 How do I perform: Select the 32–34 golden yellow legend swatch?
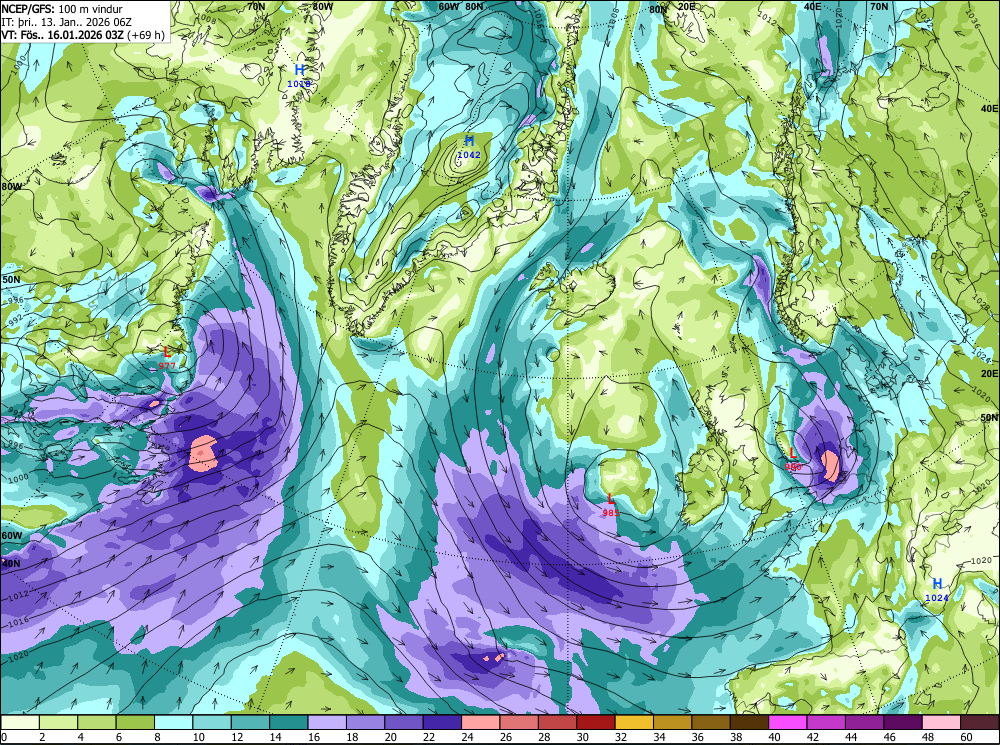pos(634,722)
